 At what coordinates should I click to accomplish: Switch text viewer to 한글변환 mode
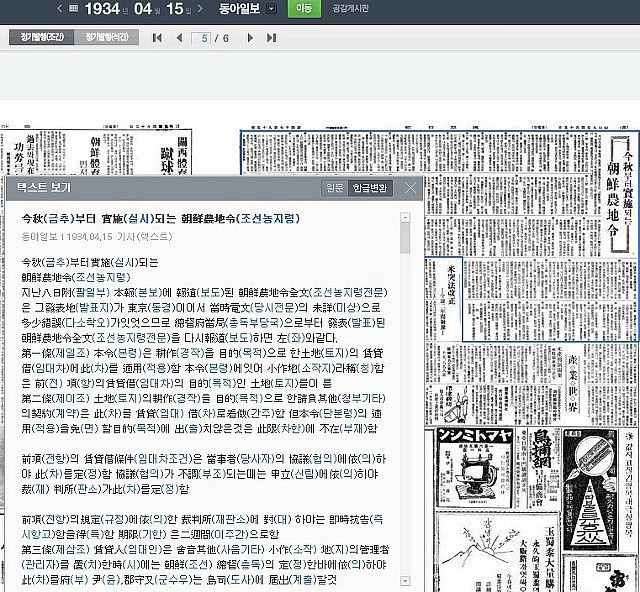pyautogui.click(x=370, y=188)
